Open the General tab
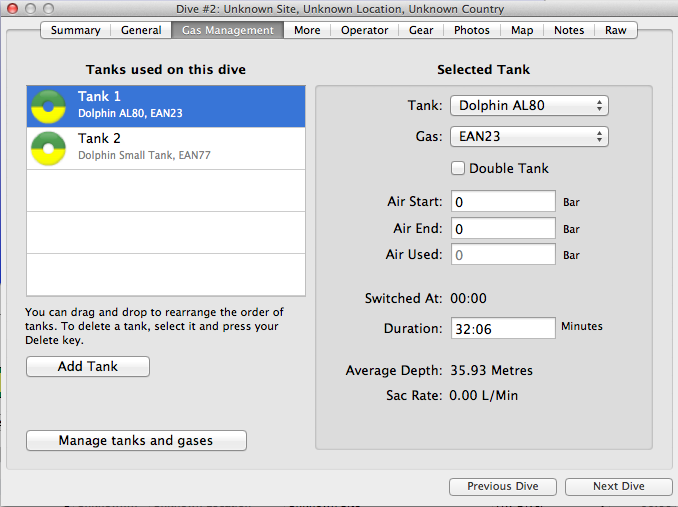Viewport: 678px width, 507px height. tap(141, 30)
